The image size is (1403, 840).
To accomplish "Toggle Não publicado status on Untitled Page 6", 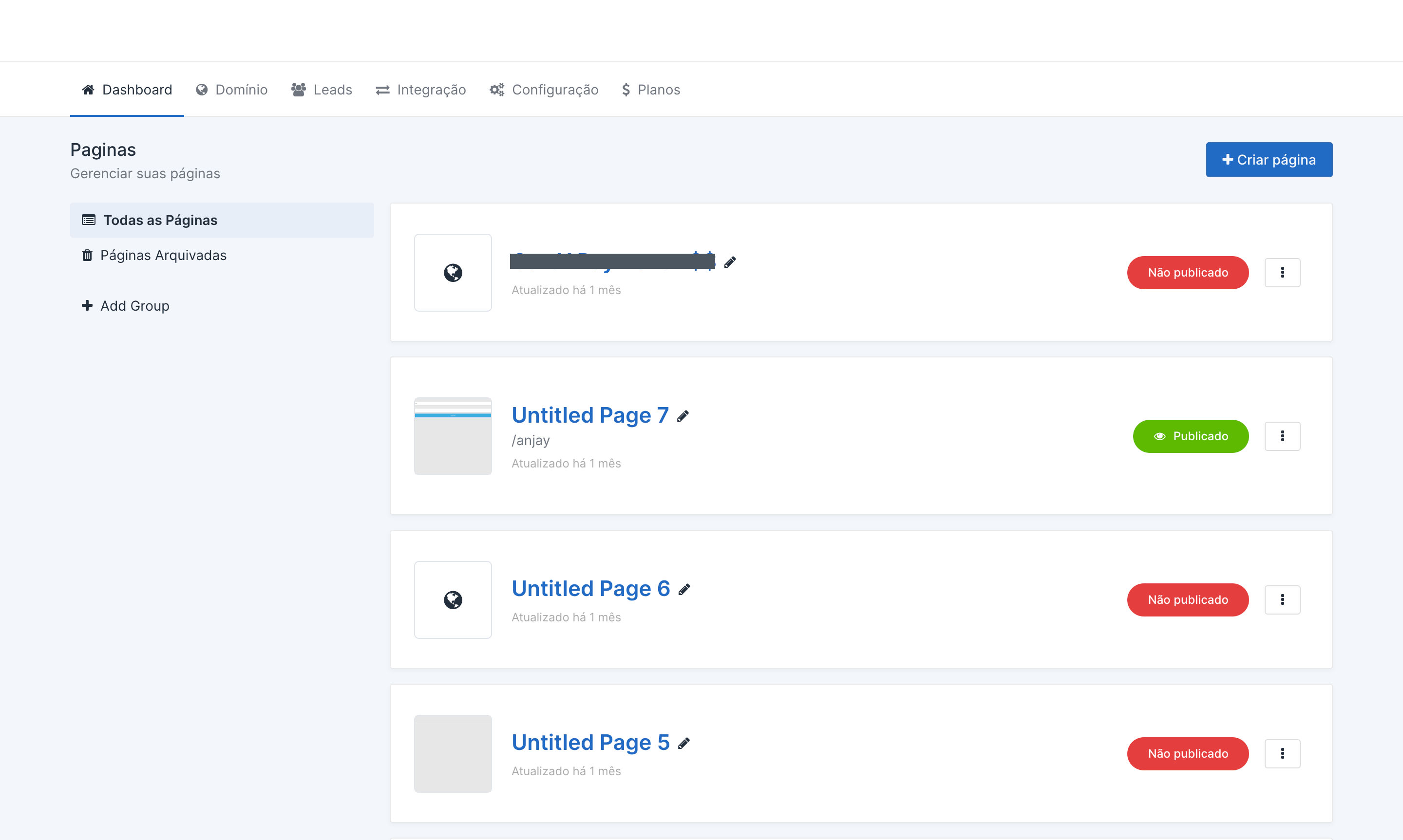I will point(1187,600).
